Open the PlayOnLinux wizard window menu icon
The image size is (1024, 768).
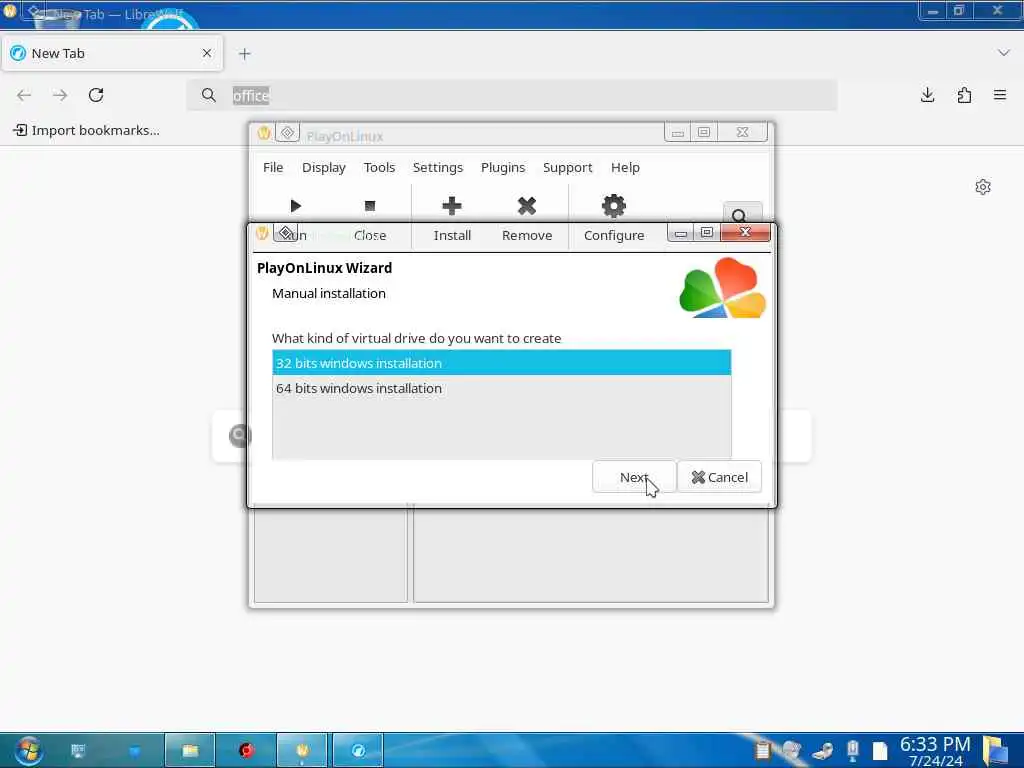pos(285,232)
